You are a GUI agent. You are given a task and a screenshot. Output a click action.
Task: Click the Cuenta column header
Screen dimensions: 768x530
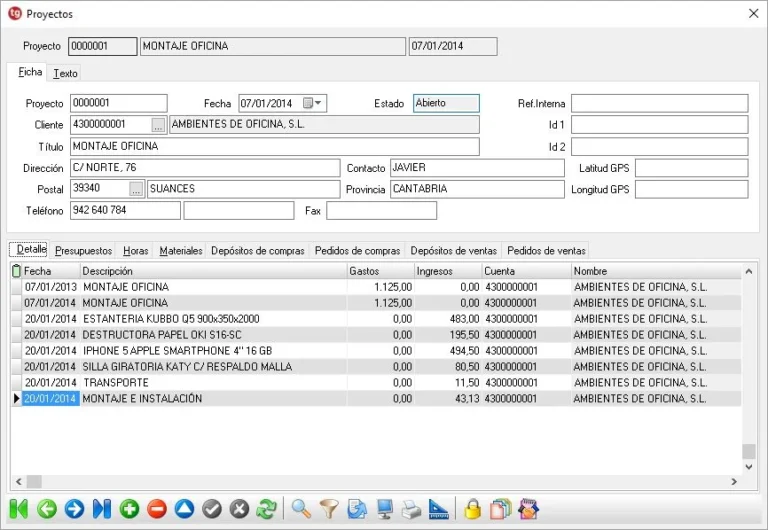[527, 271]
